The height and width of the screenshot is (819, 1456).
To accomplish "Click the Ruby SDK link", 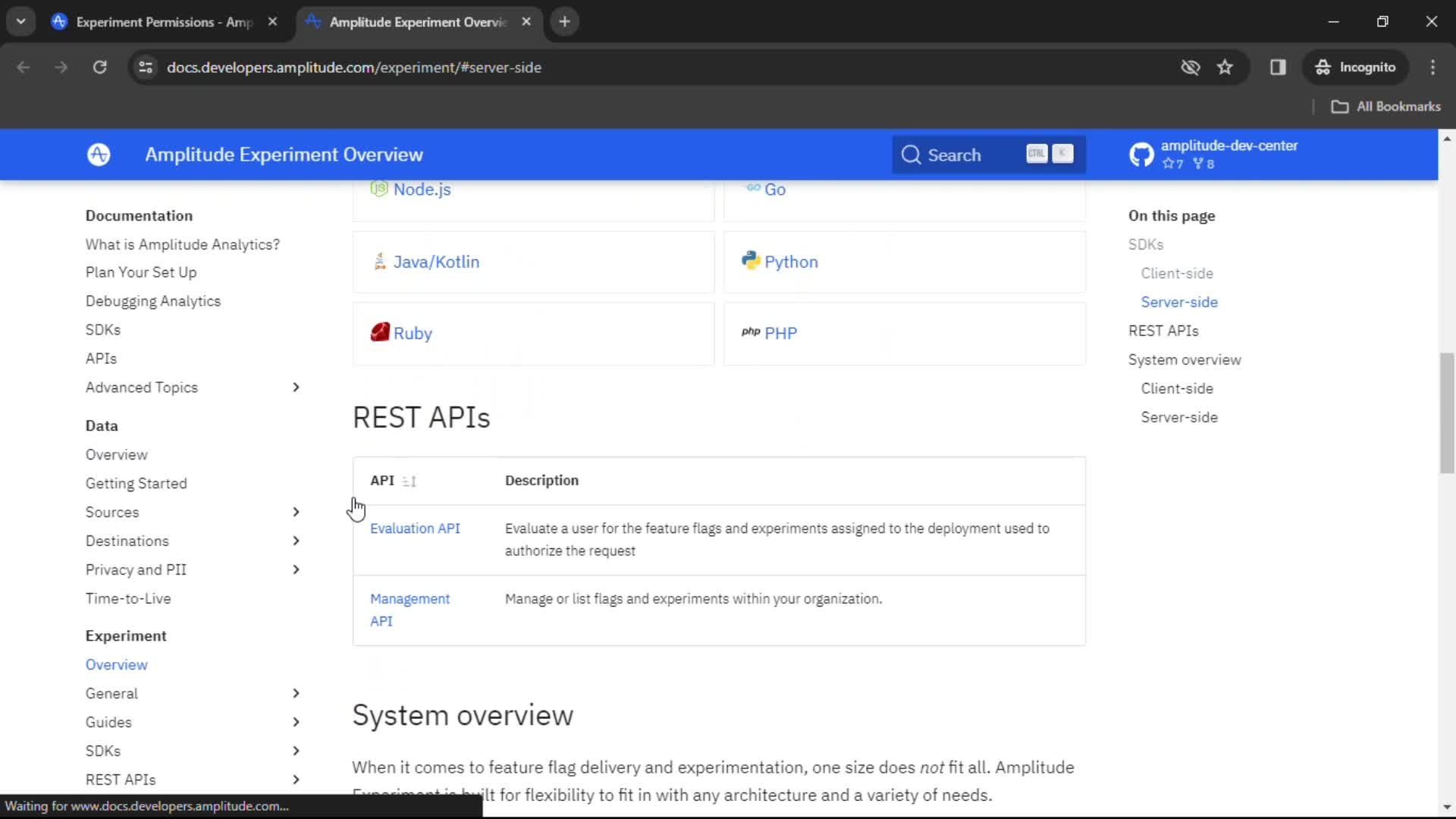I will pyautogui.click(x=411, y=333).
